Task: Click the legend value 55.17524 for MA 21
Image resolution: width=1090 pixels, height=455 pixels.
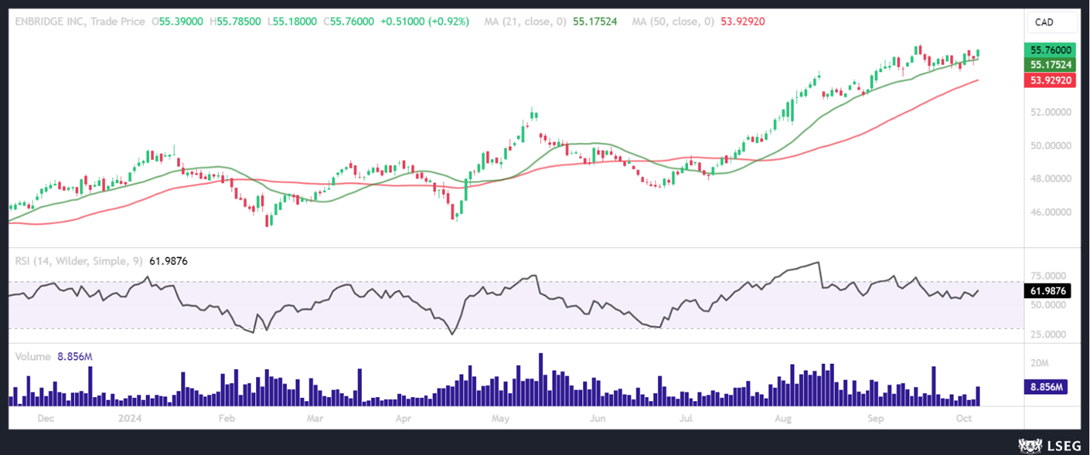Action: pyautogui.click(x=595, y=22)
